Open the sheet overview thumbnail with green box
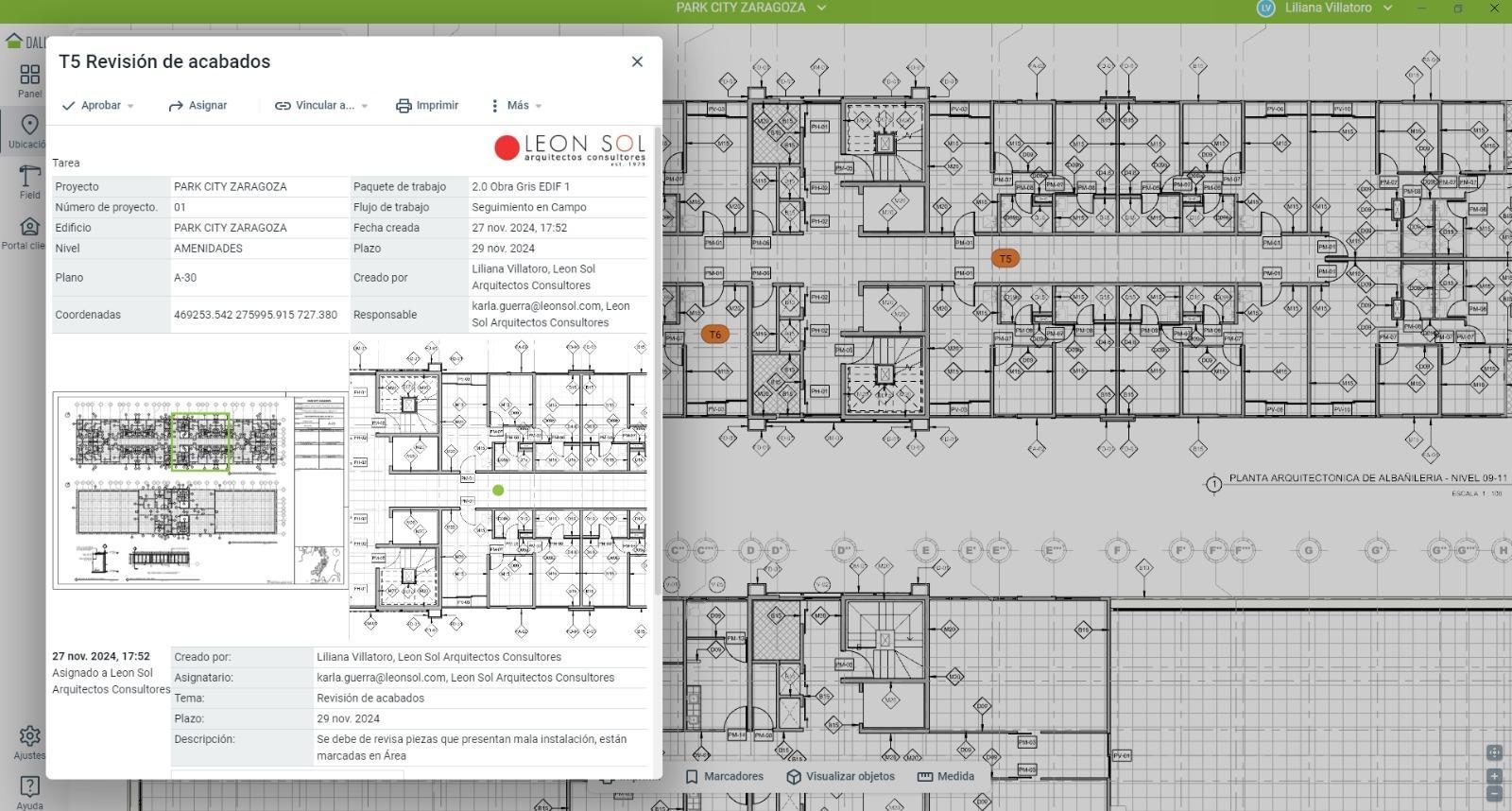The width and height of the screenshot is (1512, 811). pyautogui.click(x=199, y=491)
